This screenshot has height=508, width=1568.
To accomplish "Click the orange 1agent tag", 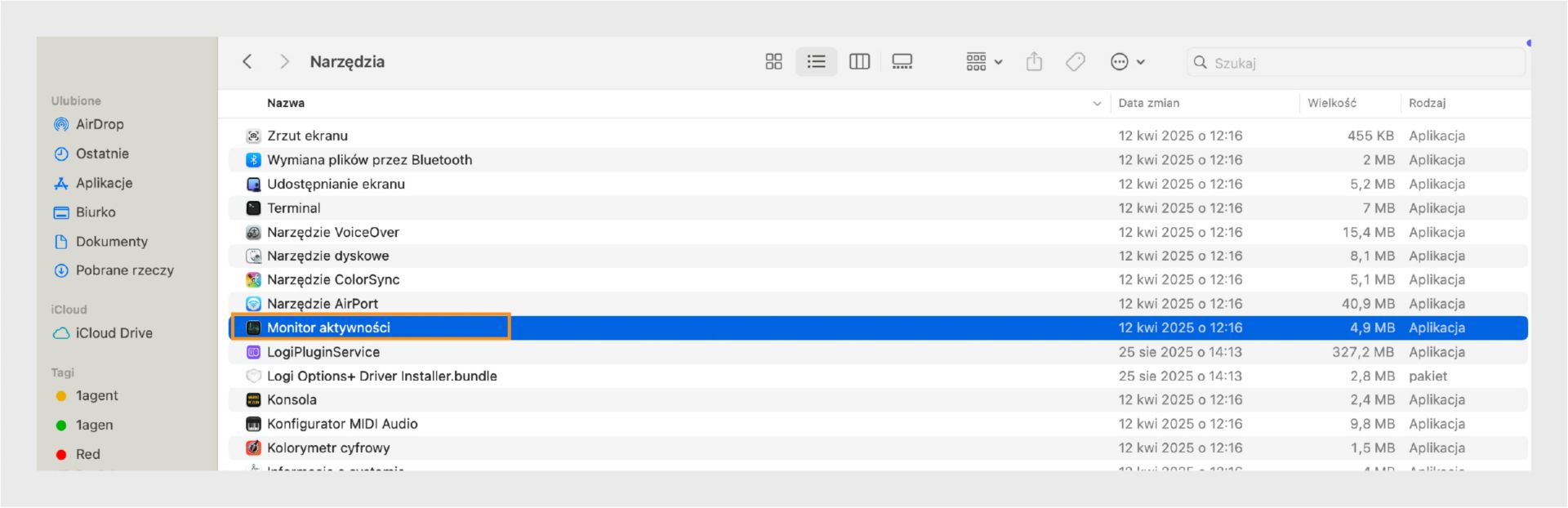I will pyautogui.click(x=96, y=396).
